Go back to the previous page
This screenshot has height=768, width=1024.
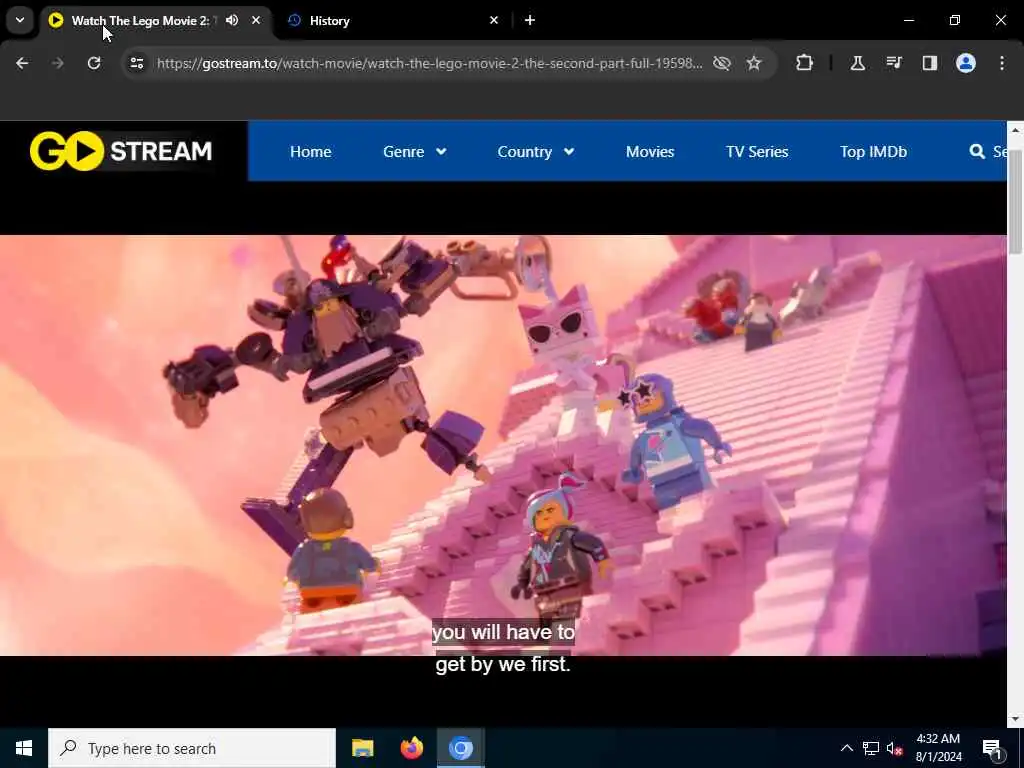click(x=22, y=63)
